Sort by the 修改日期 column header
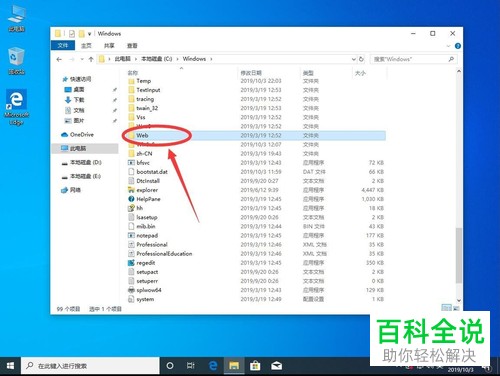 click(x=251, y=73)
